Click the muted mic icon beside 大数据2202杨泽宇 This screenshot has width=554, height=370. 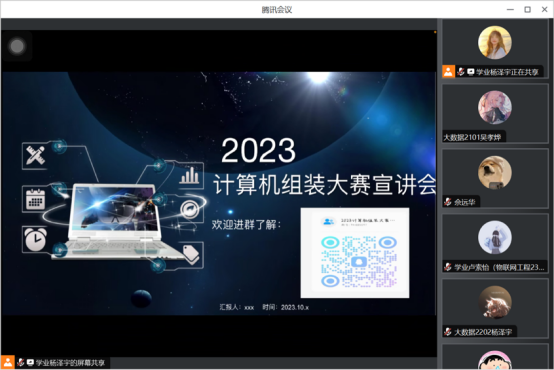448,332
